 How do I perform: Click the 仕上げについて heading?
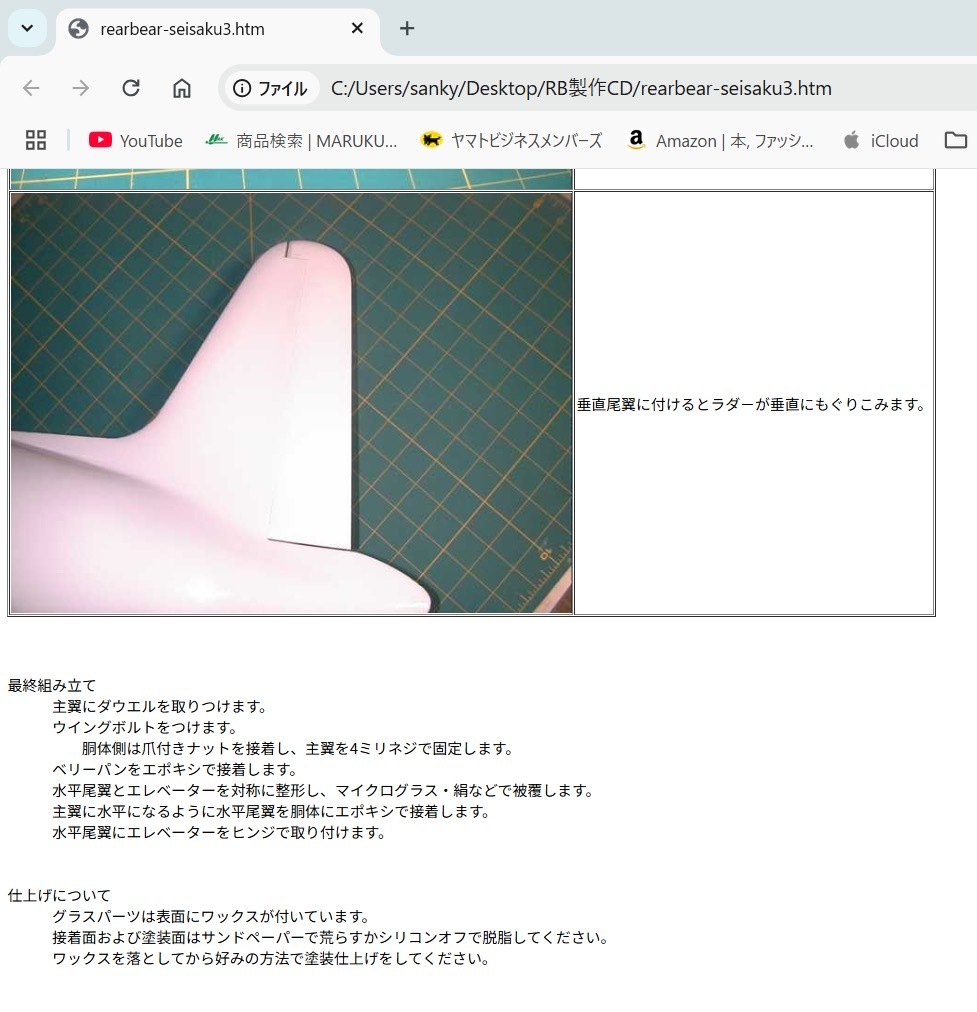pyautogui.click(x=59, y=895)
